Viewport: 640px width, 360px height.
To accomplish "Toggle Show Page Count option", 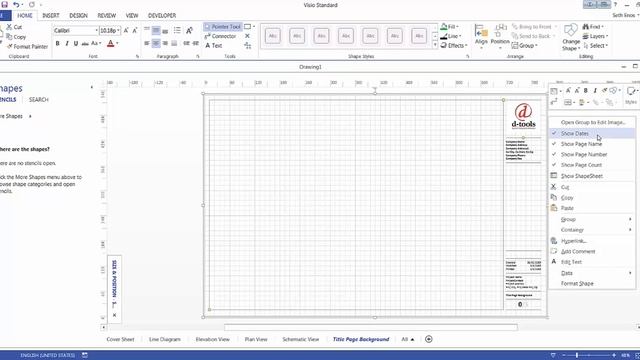I will [591, 165].
